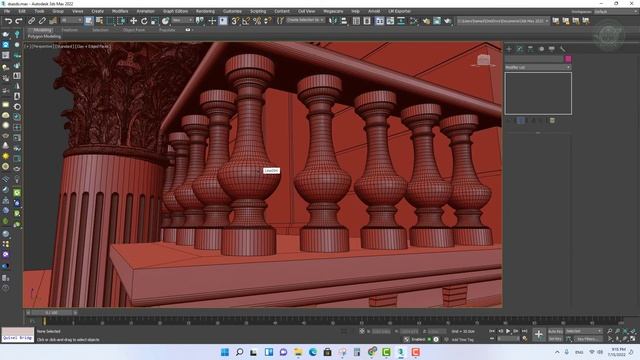Image resolution: width=640 pixels, height=360 pixels.
Task: Toggle the 3D Snaps button
Action: [235, 21]
